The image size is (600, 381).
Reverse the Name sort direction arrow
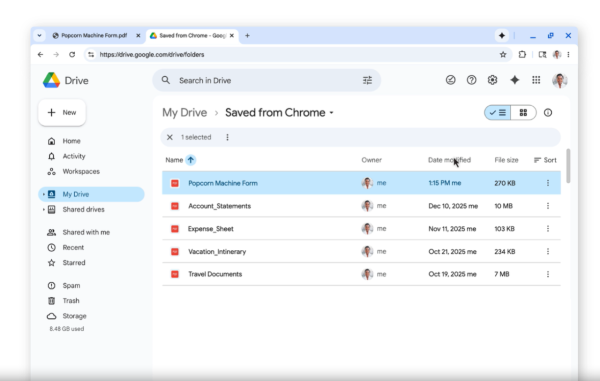[x=191, y=160]
